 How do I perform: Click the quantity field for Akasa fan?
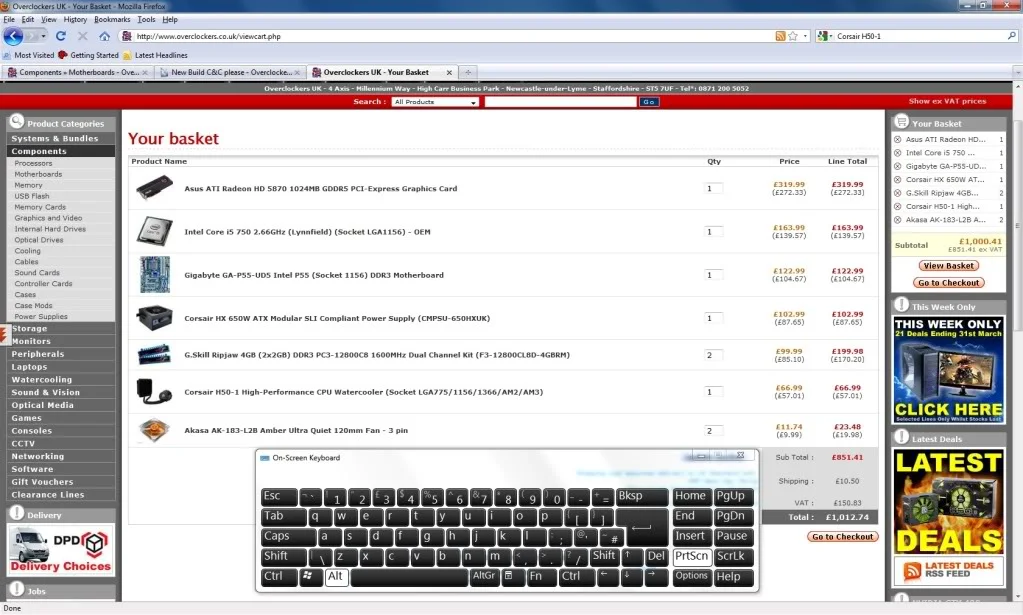coord(713,430)
